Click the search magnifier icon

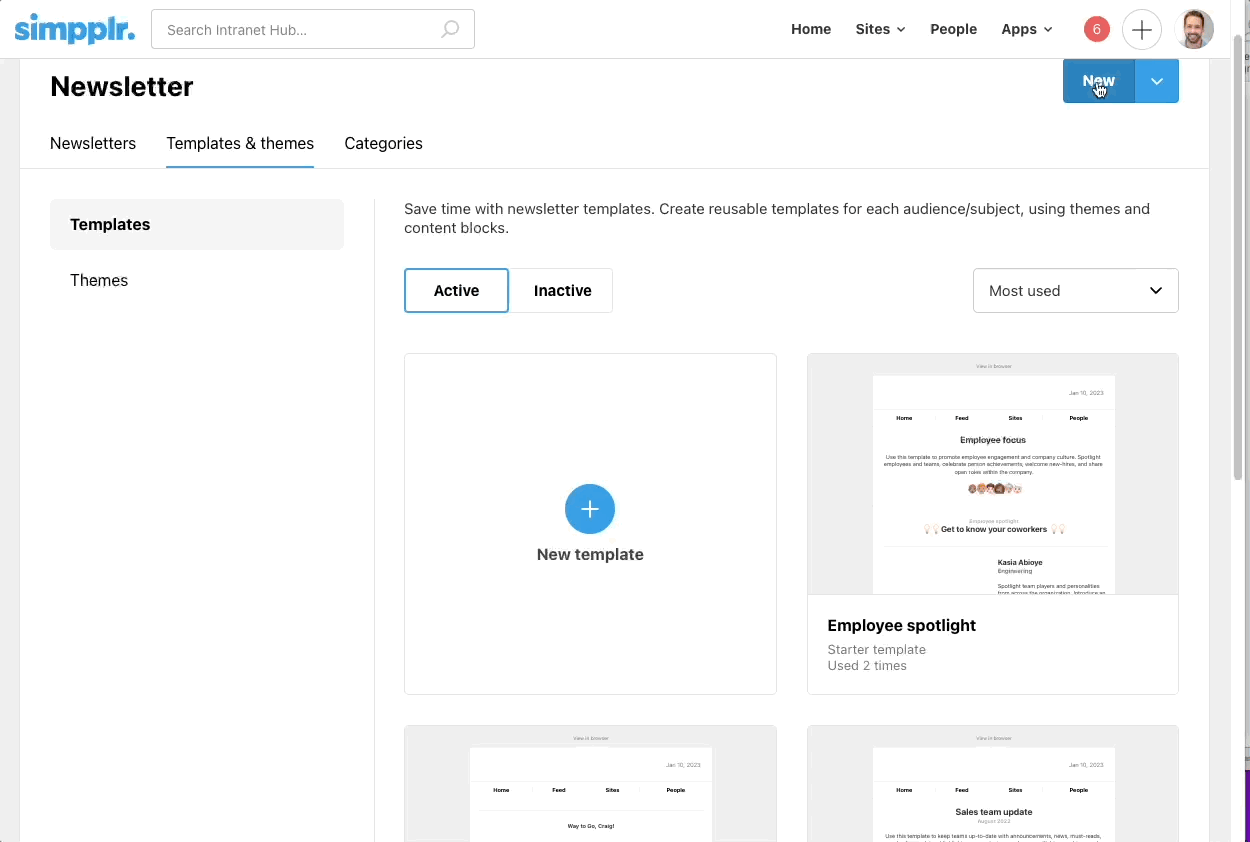[x=450, y=30]
